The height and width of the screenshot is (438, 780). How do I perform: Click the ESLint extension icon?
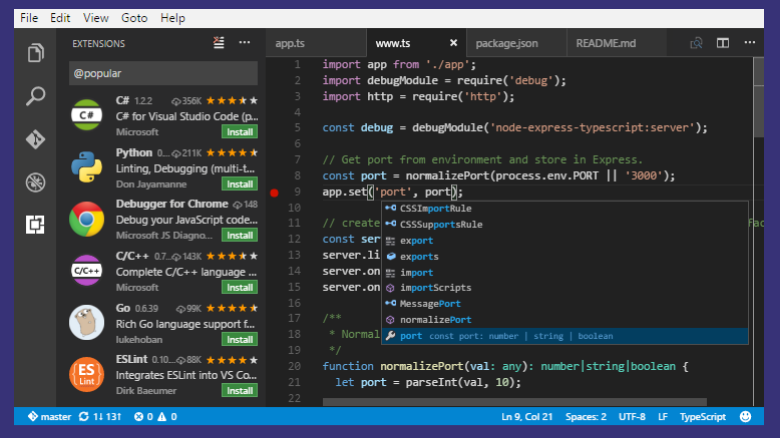87,374
